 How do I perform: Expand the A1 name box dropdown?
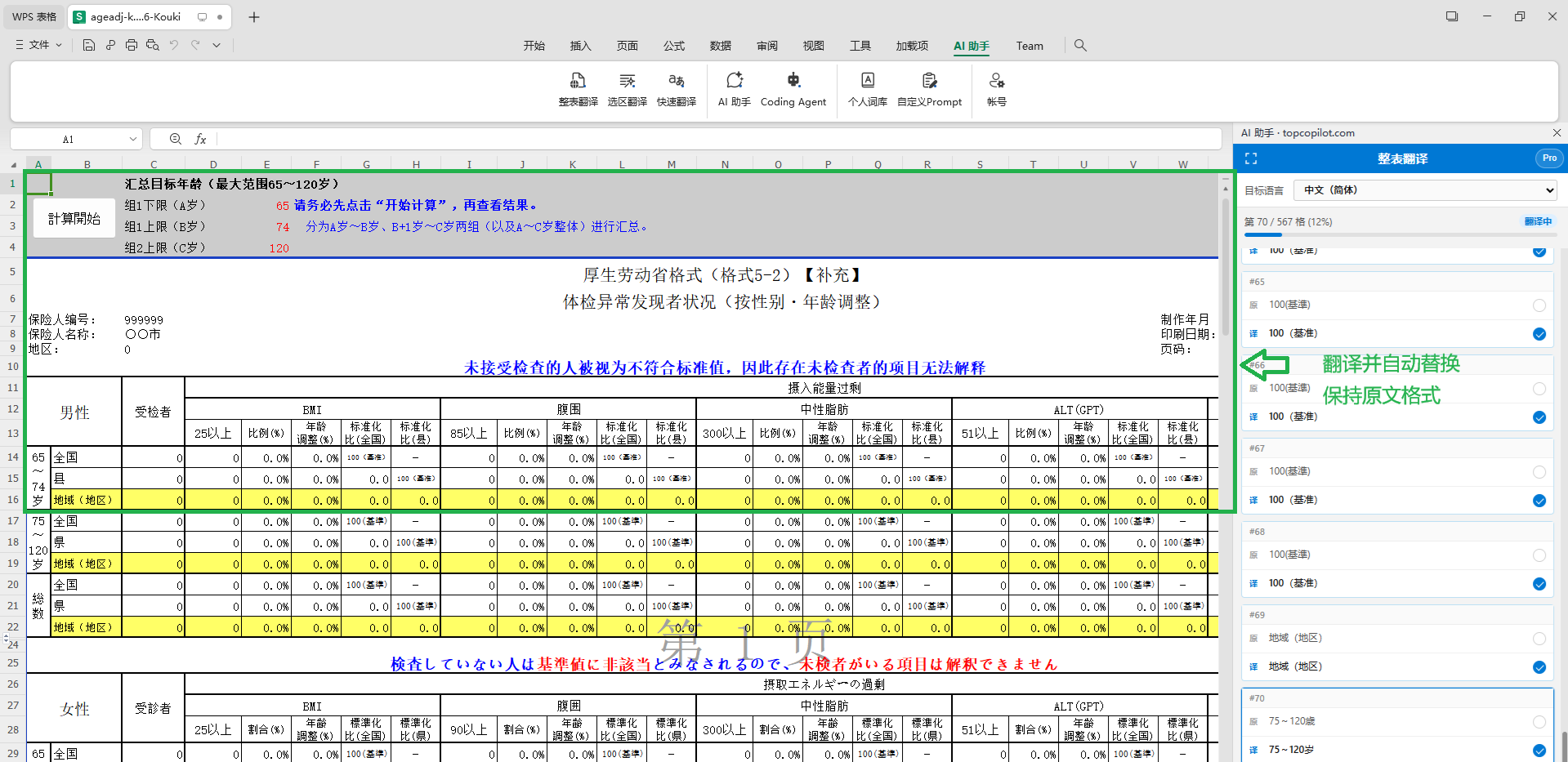133,139
